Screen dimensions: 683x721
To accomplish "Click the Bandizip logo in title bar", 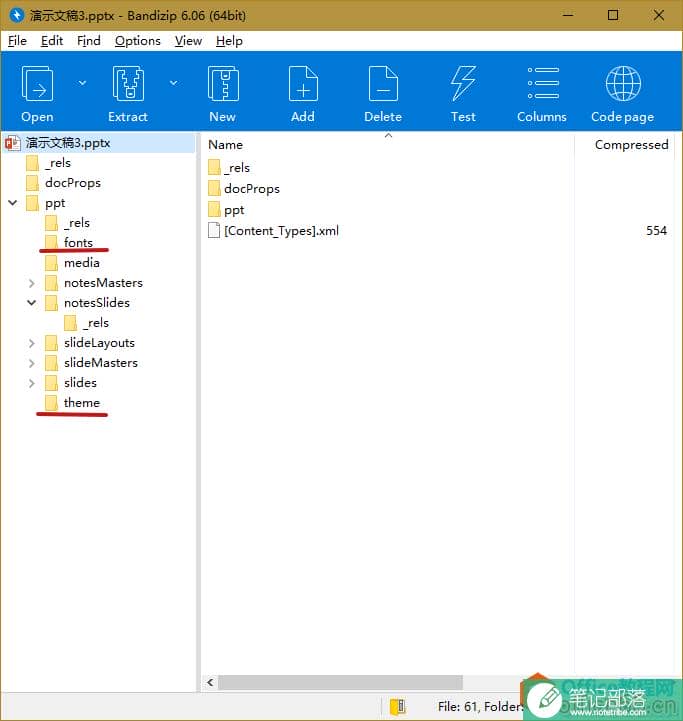I will click(17, 15).
